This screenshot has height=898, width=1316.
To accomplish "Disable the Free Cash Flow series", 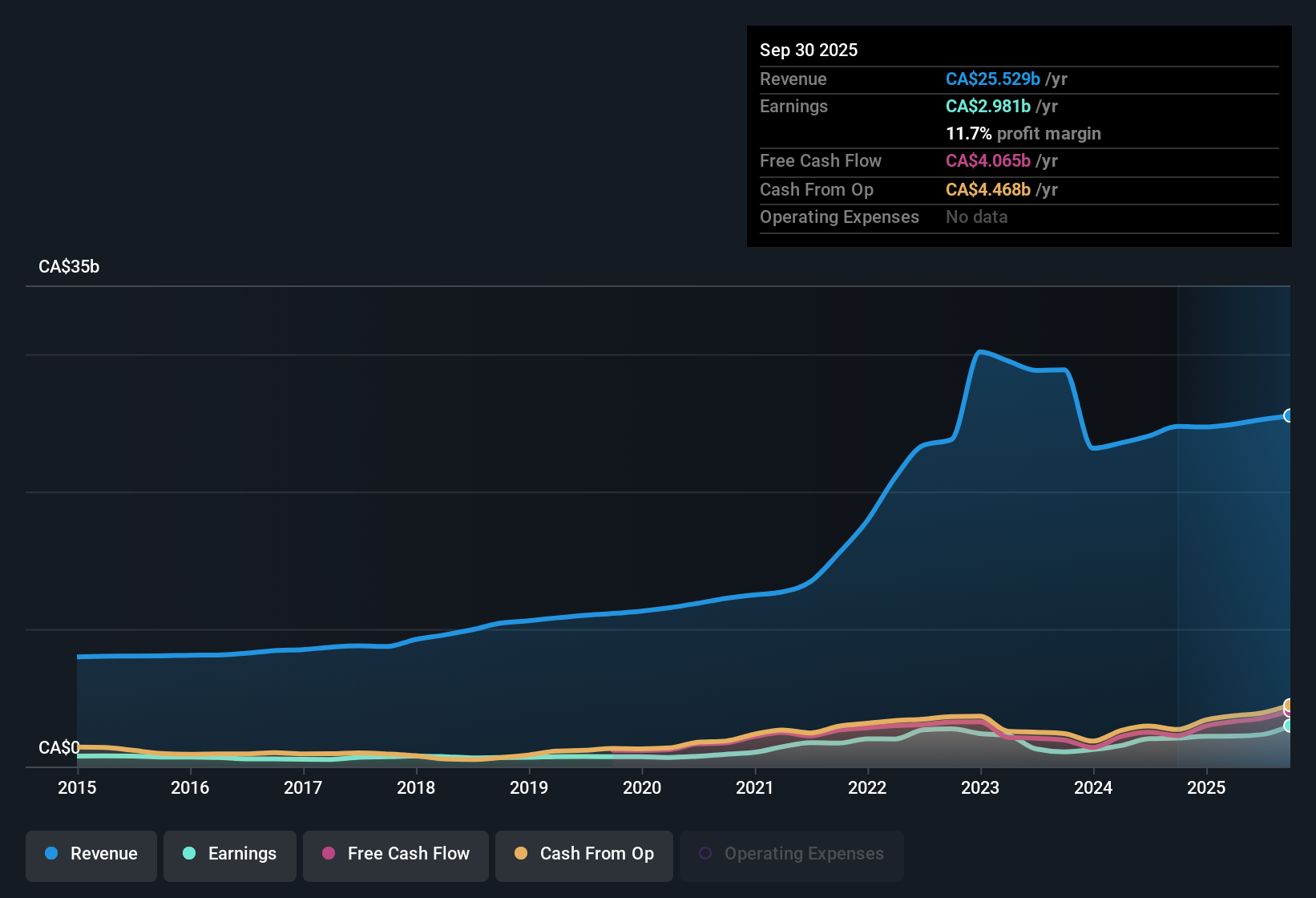I will [x=395, y=854].
